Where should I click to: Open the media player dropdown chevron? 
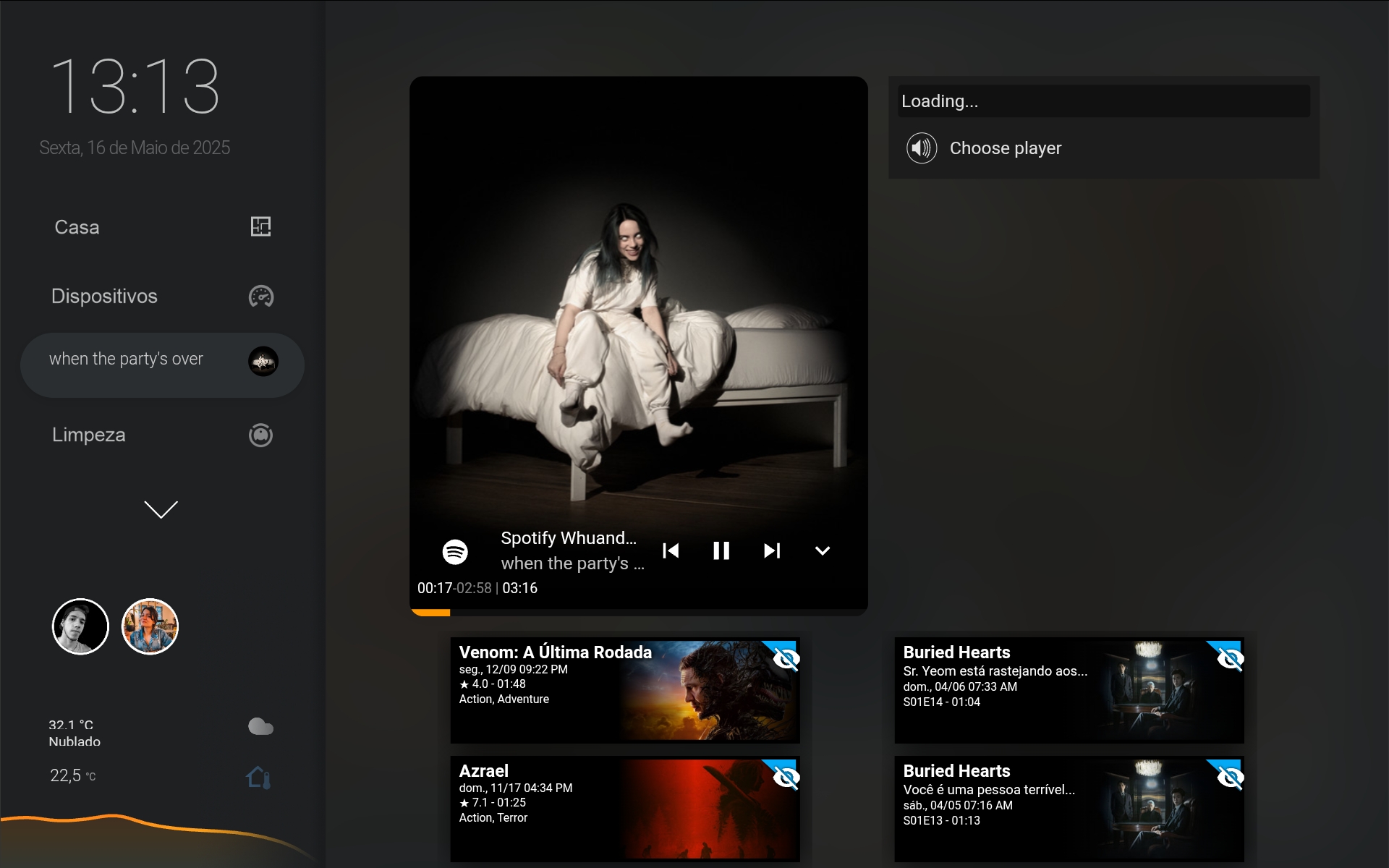click(823, 551)
